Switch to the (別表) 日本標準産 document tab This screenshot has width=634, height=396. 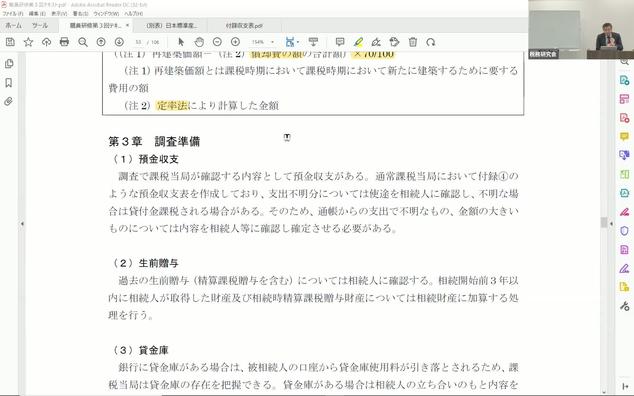tap(171, 25)
